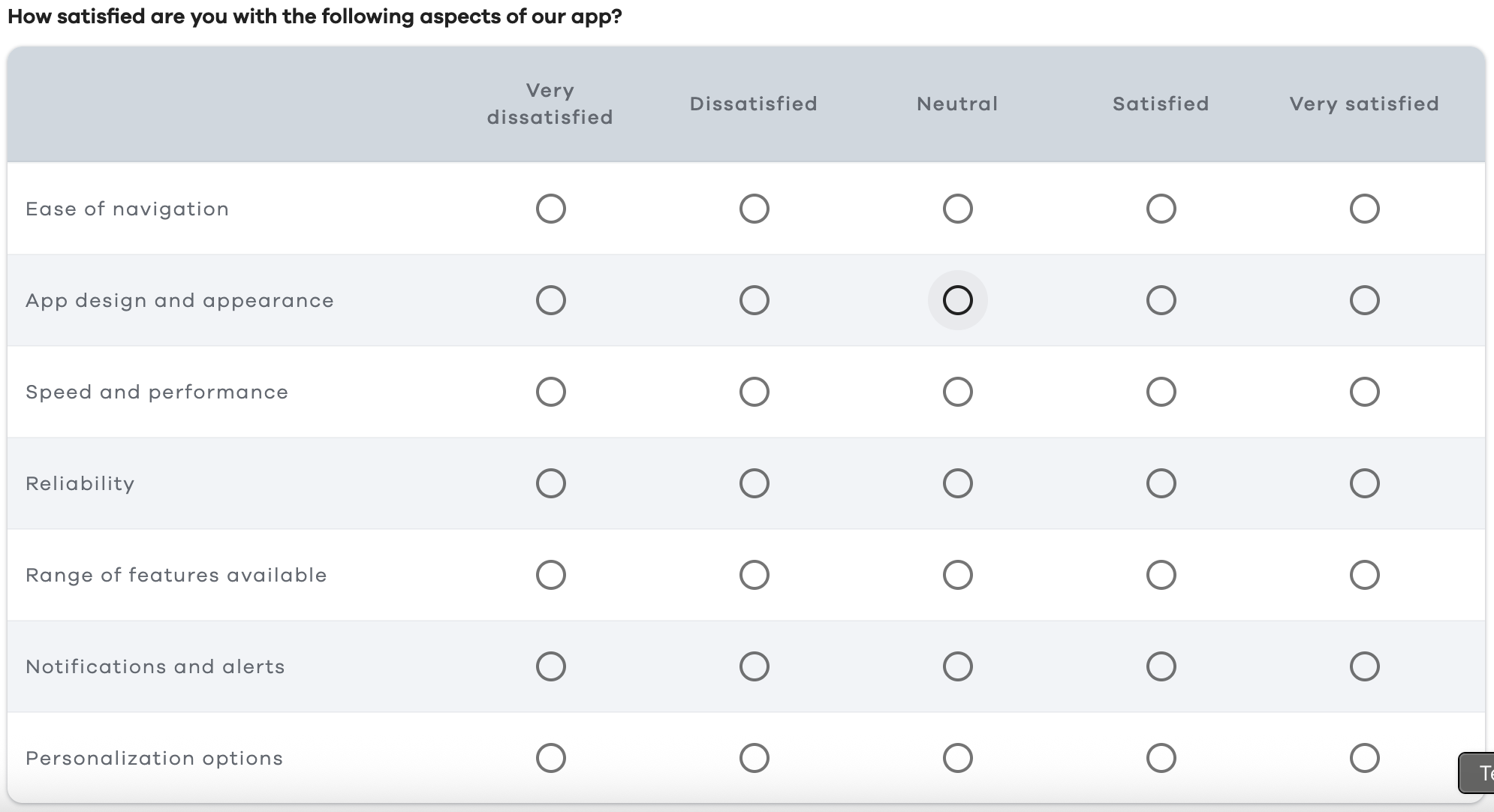1494x812 pixels.
Task: Select Neutral for App design and appearance
Action: (x=957, y=300)
